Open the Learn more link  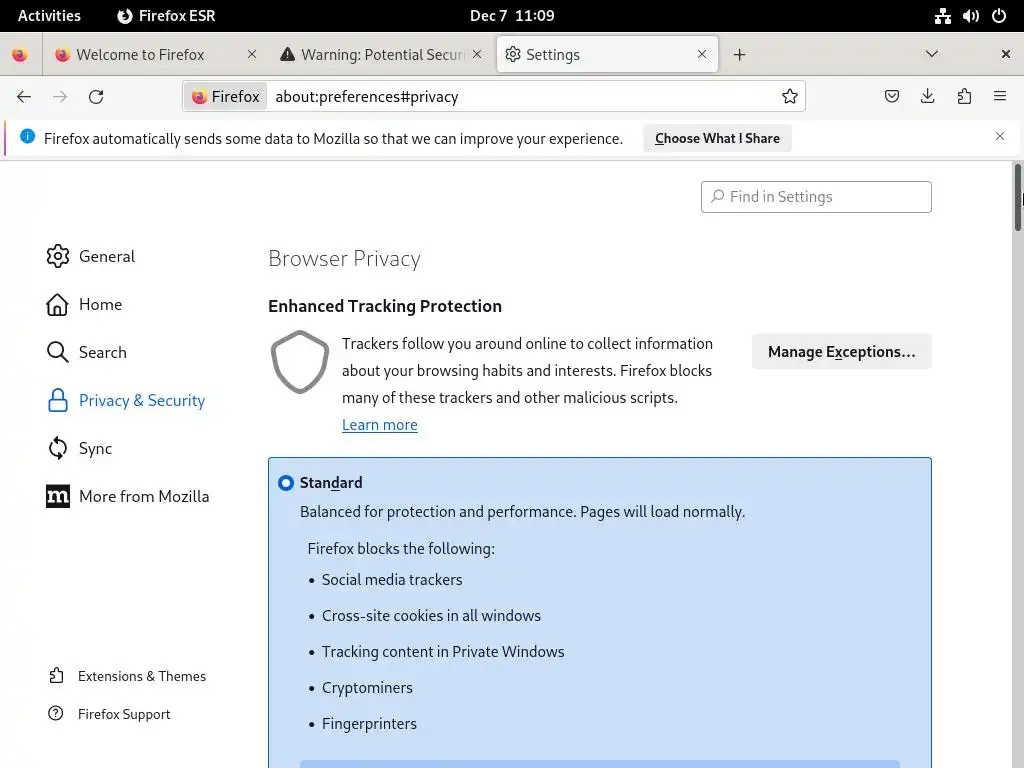tap(380, 425)
